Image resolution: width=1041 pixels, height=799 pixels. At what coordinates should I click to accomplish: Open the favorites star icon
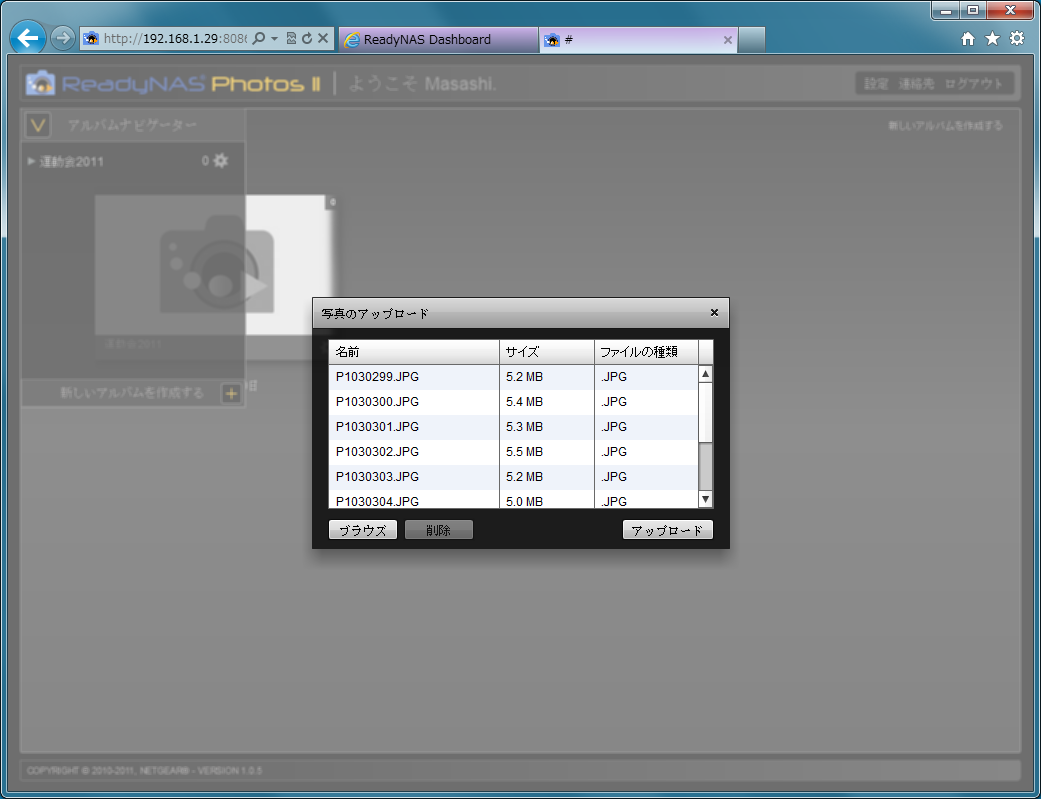click(x=992, y=39)
